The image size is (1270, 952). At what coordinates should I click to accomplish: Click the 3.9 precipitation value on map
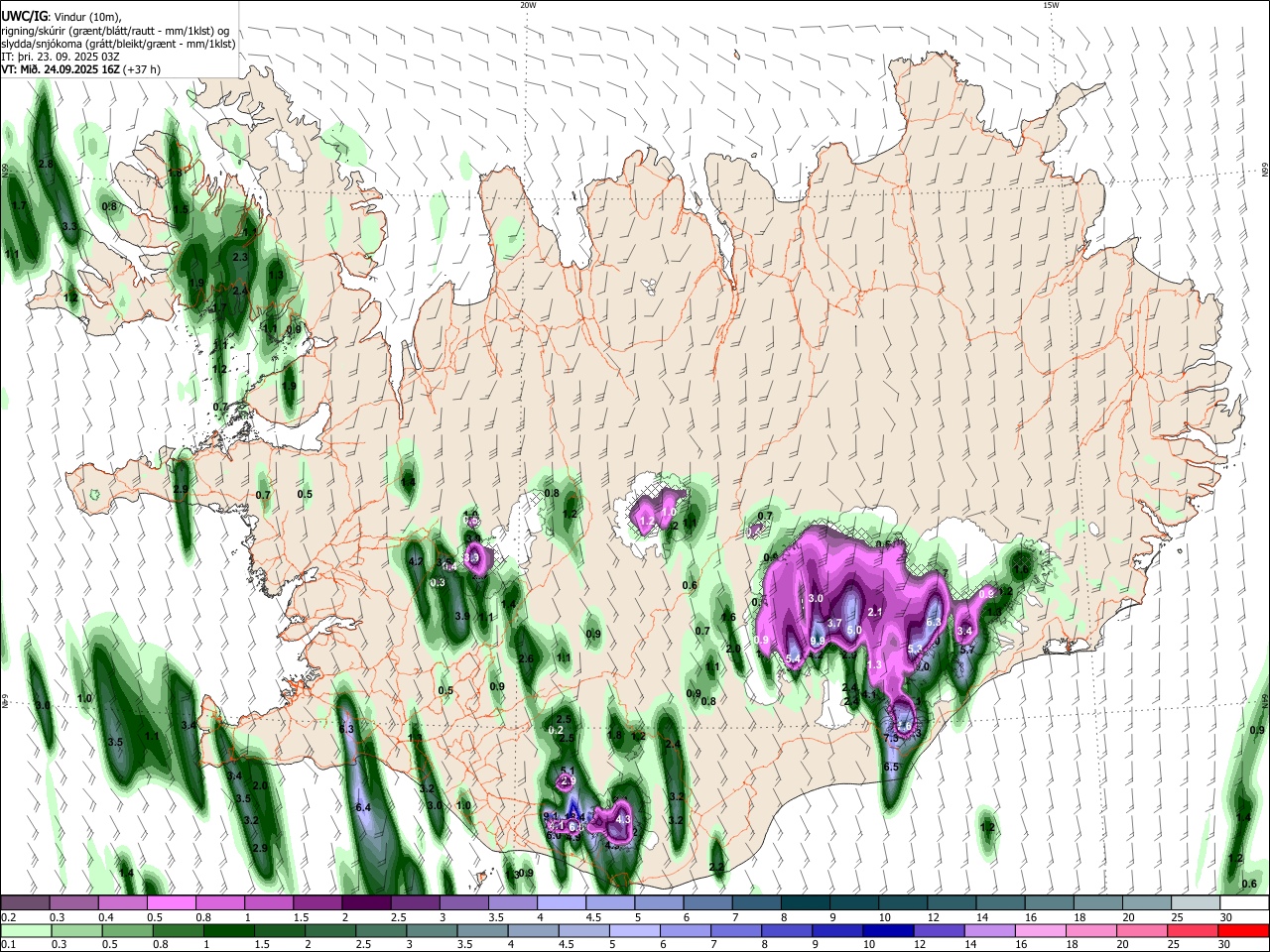coord(461,616)
